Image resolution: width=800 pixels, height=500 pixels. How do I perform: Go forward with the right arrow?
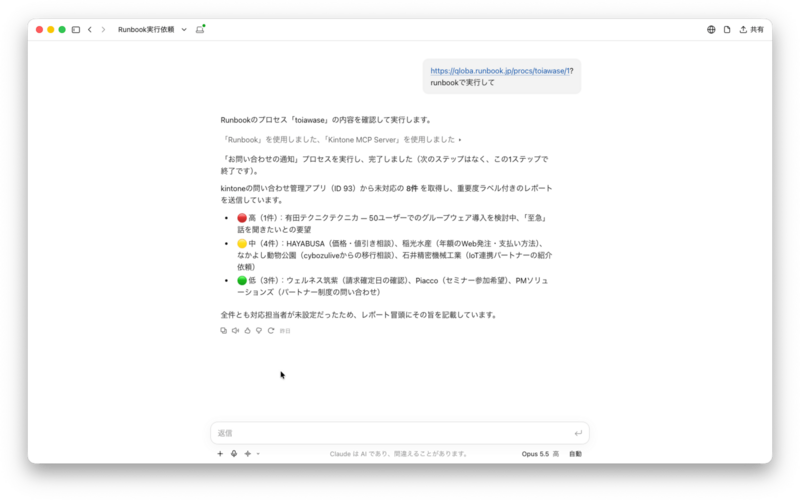[x=103, y=30]
